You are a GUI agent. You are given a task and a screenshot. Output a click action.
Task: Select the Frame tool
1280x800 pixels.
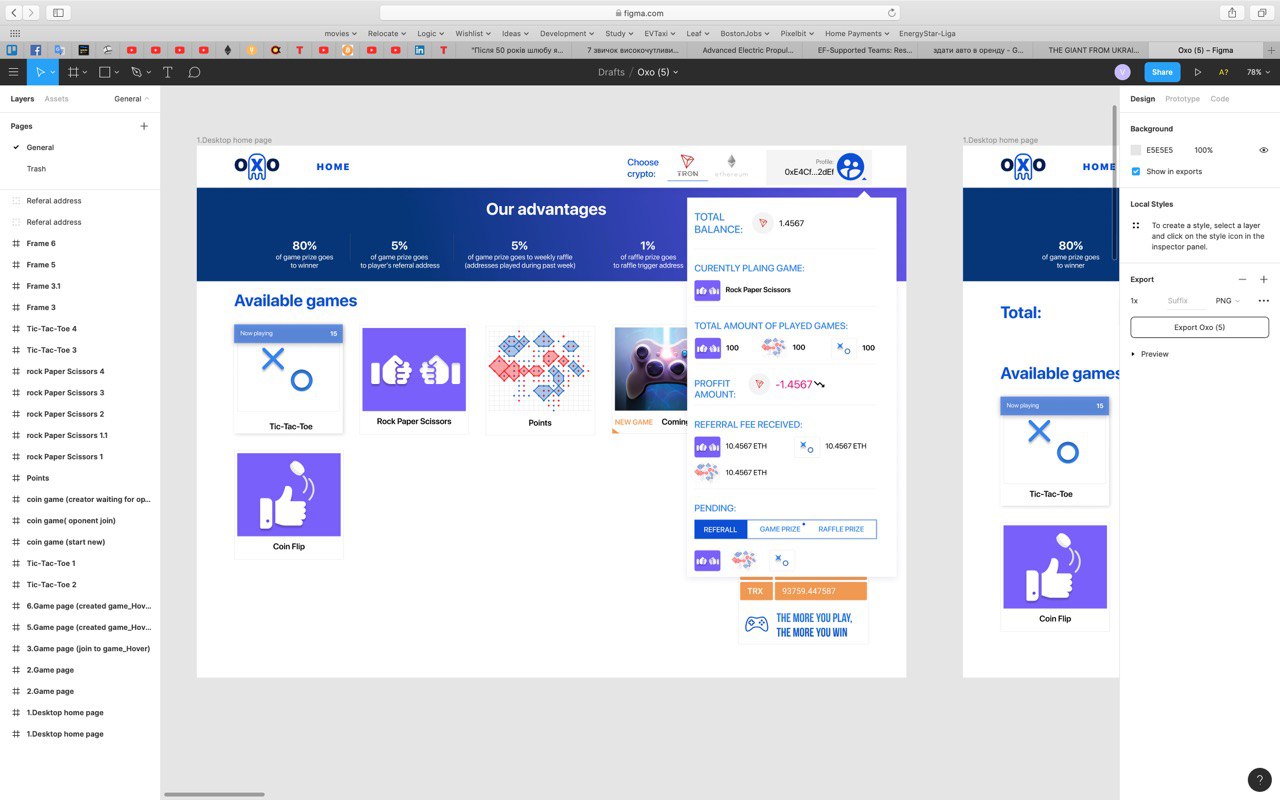(x=72, y=72)
